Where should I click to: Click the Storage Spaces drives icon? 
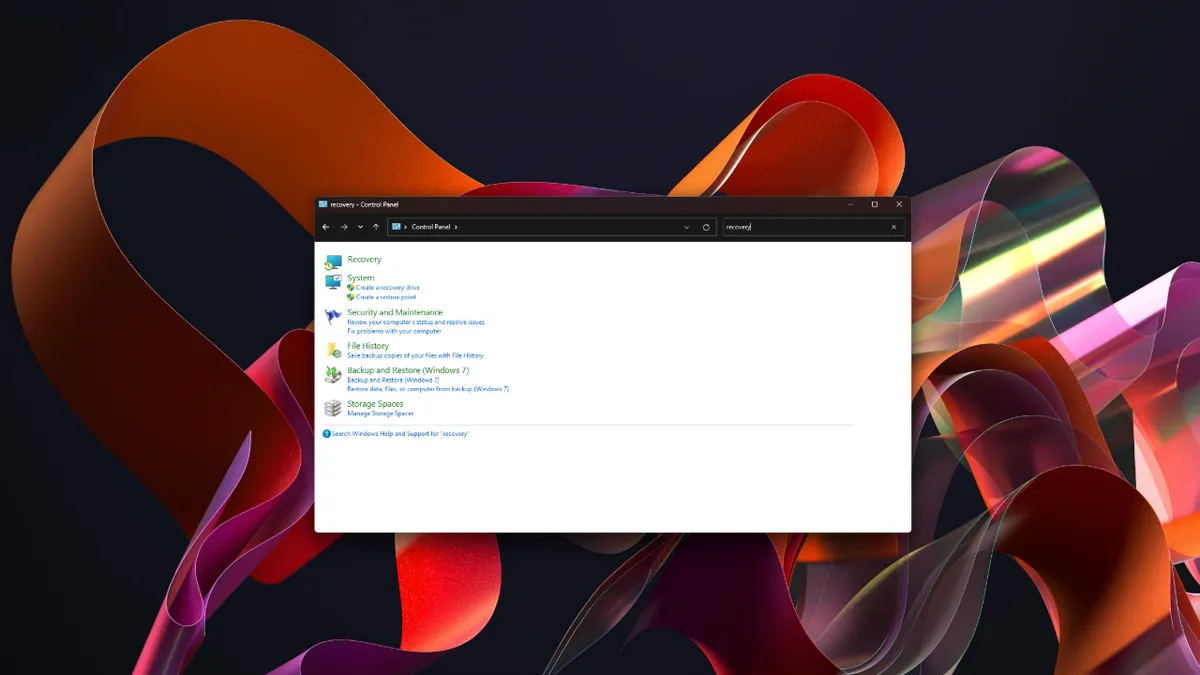(333, 408)
